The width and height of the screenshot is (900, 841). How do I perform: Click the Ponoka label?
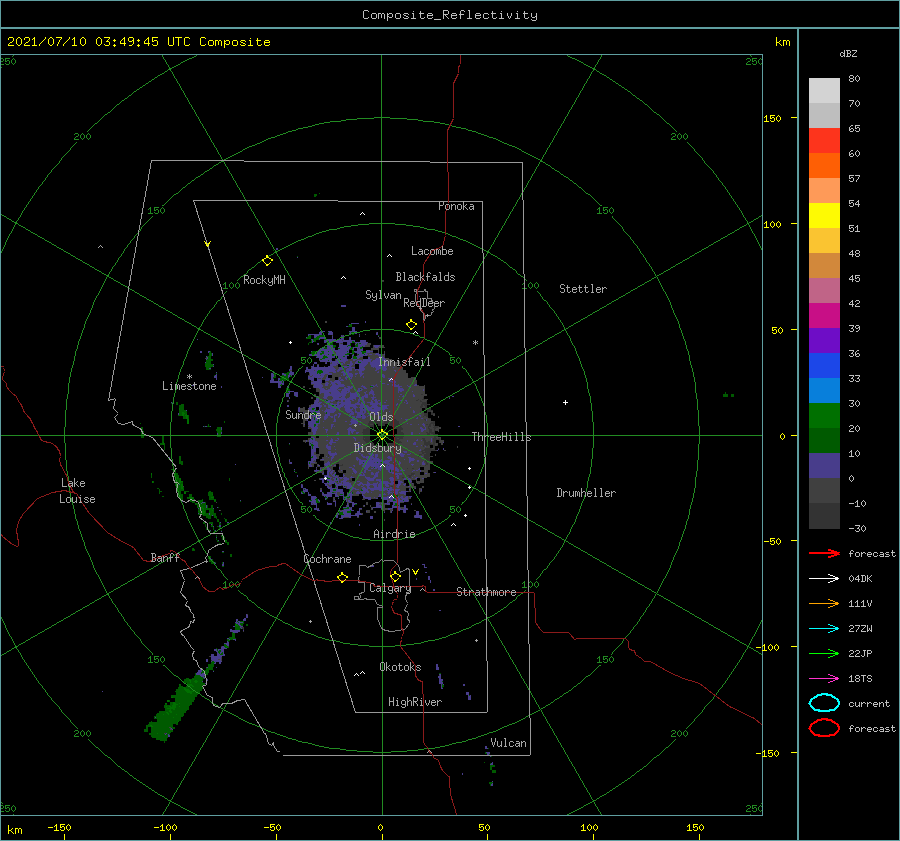[456, 206]
